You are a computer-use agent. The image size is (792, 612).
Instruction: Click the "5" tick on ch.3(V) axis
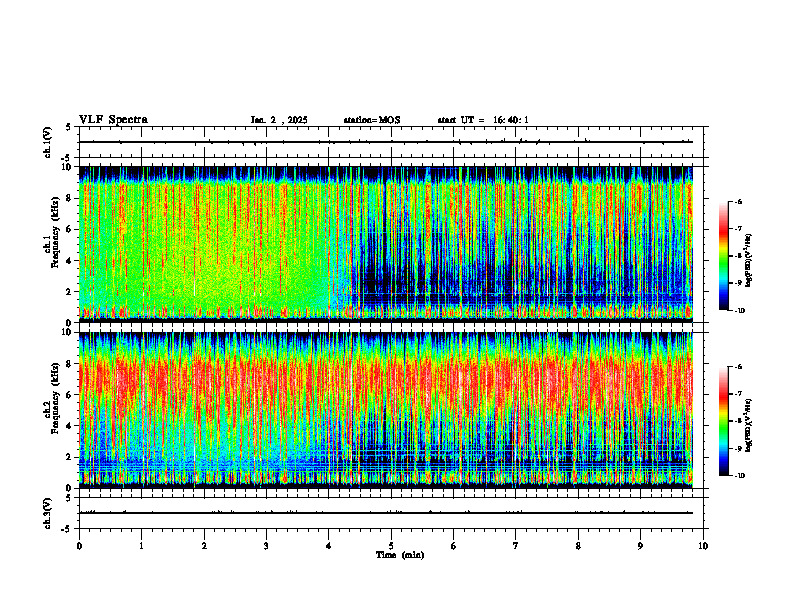[69, 498]
